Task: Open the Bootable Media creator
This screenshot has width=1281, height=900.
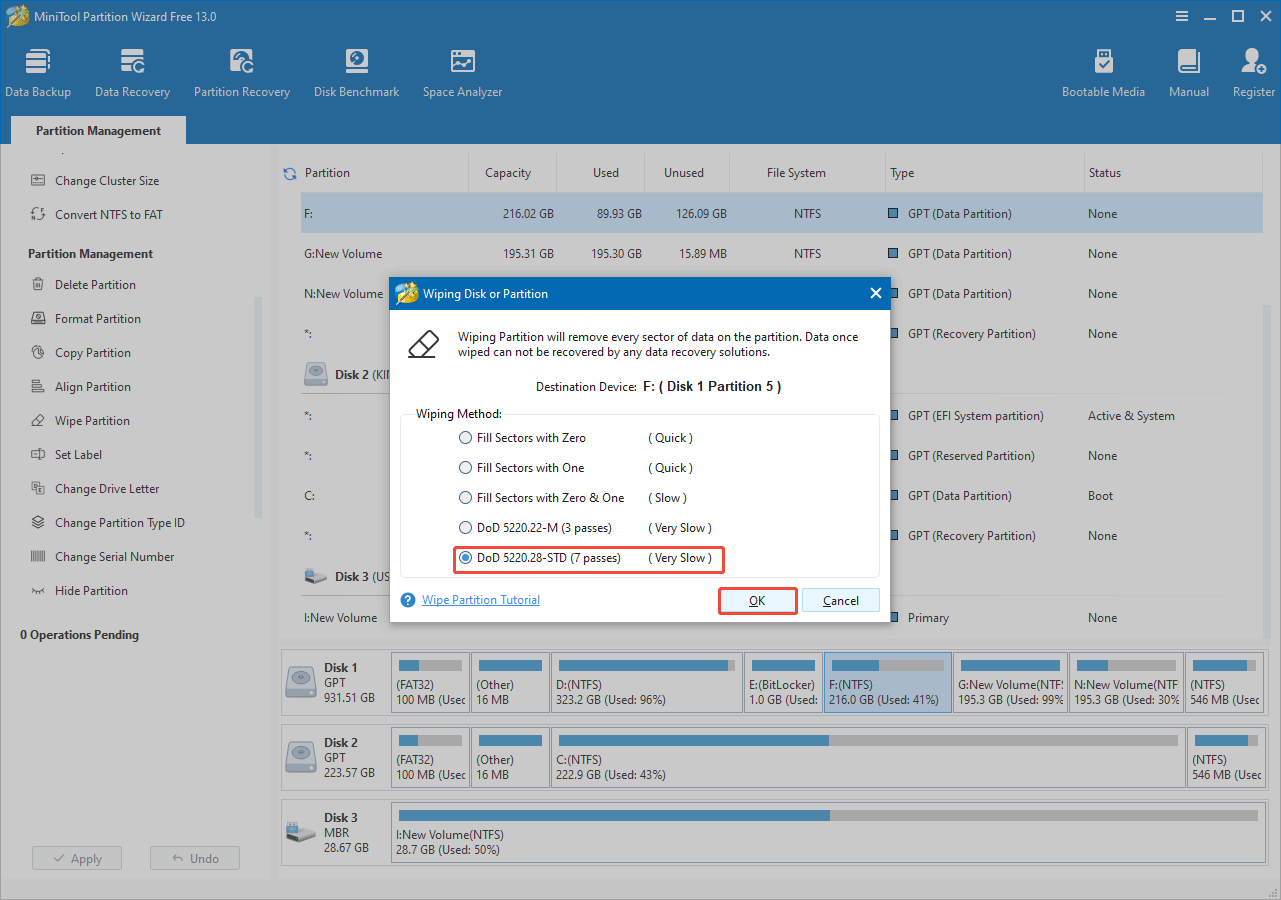Action: [1103, 70]
